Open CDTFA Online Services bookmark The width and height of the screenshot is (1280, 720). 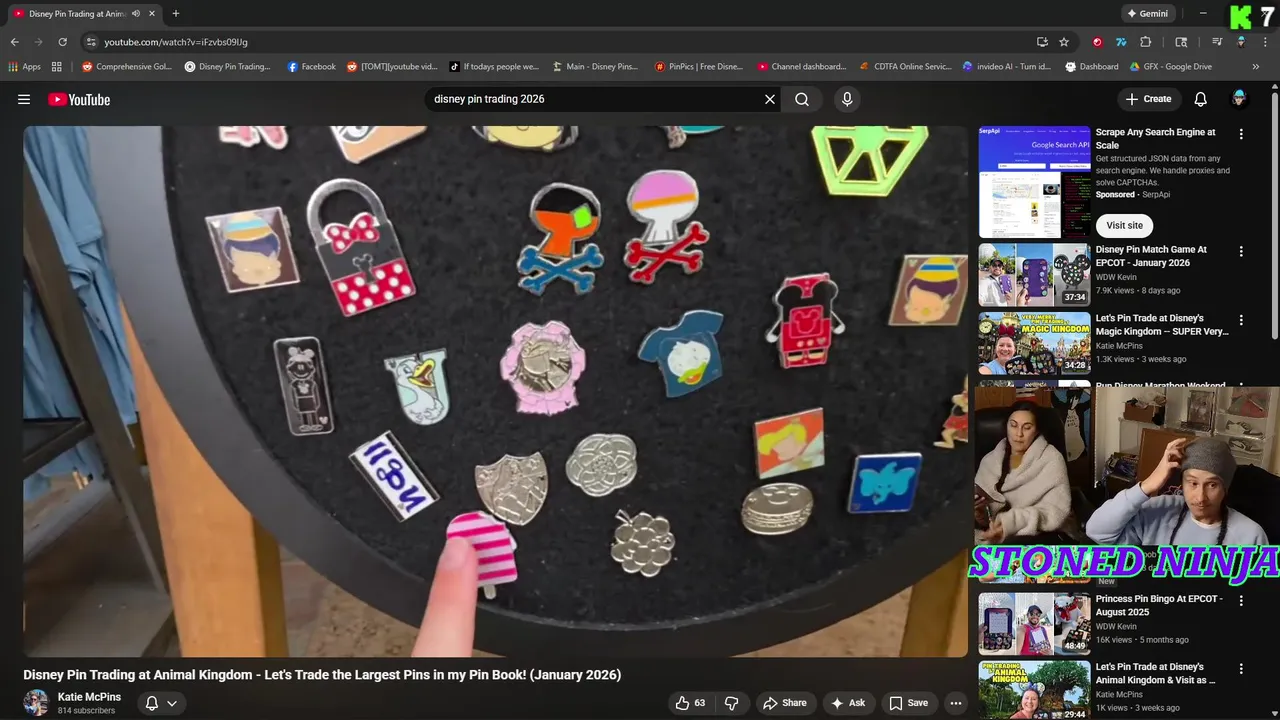pos(905,67)
